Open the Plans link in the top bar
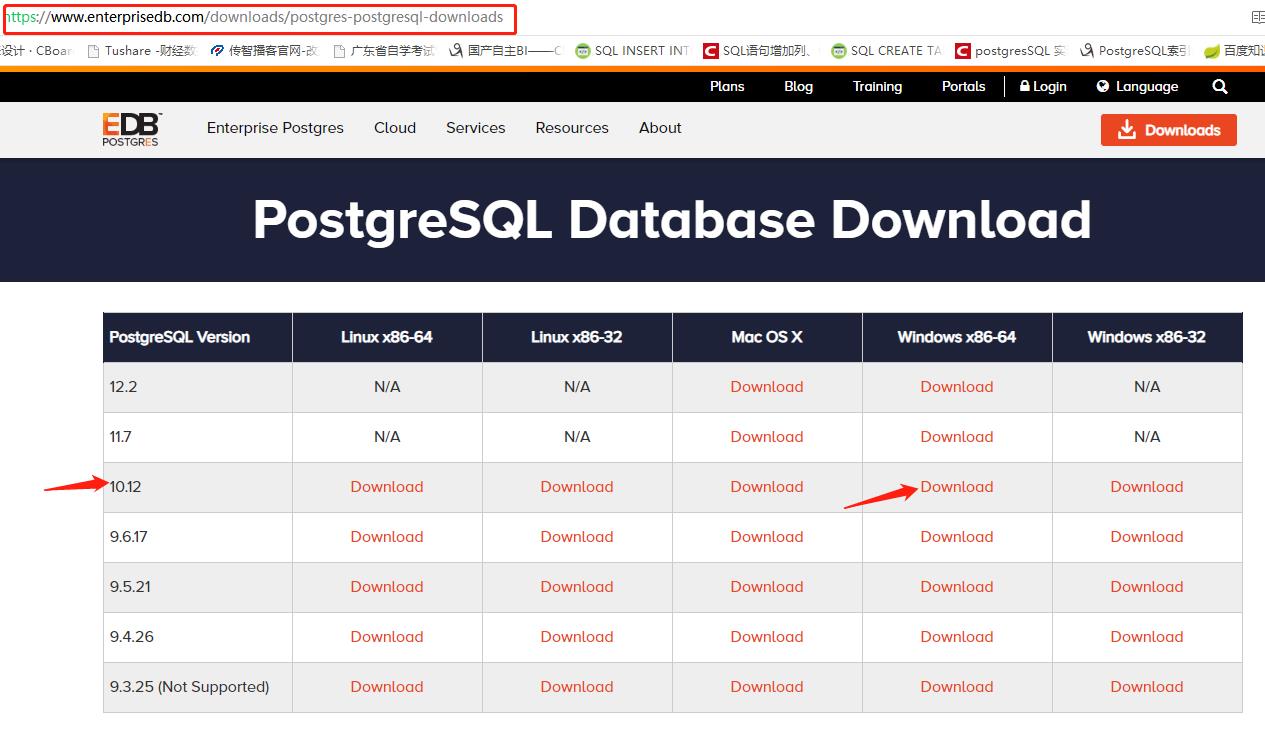The height and width of the screenshot is (735, 1265). [727, 87]
